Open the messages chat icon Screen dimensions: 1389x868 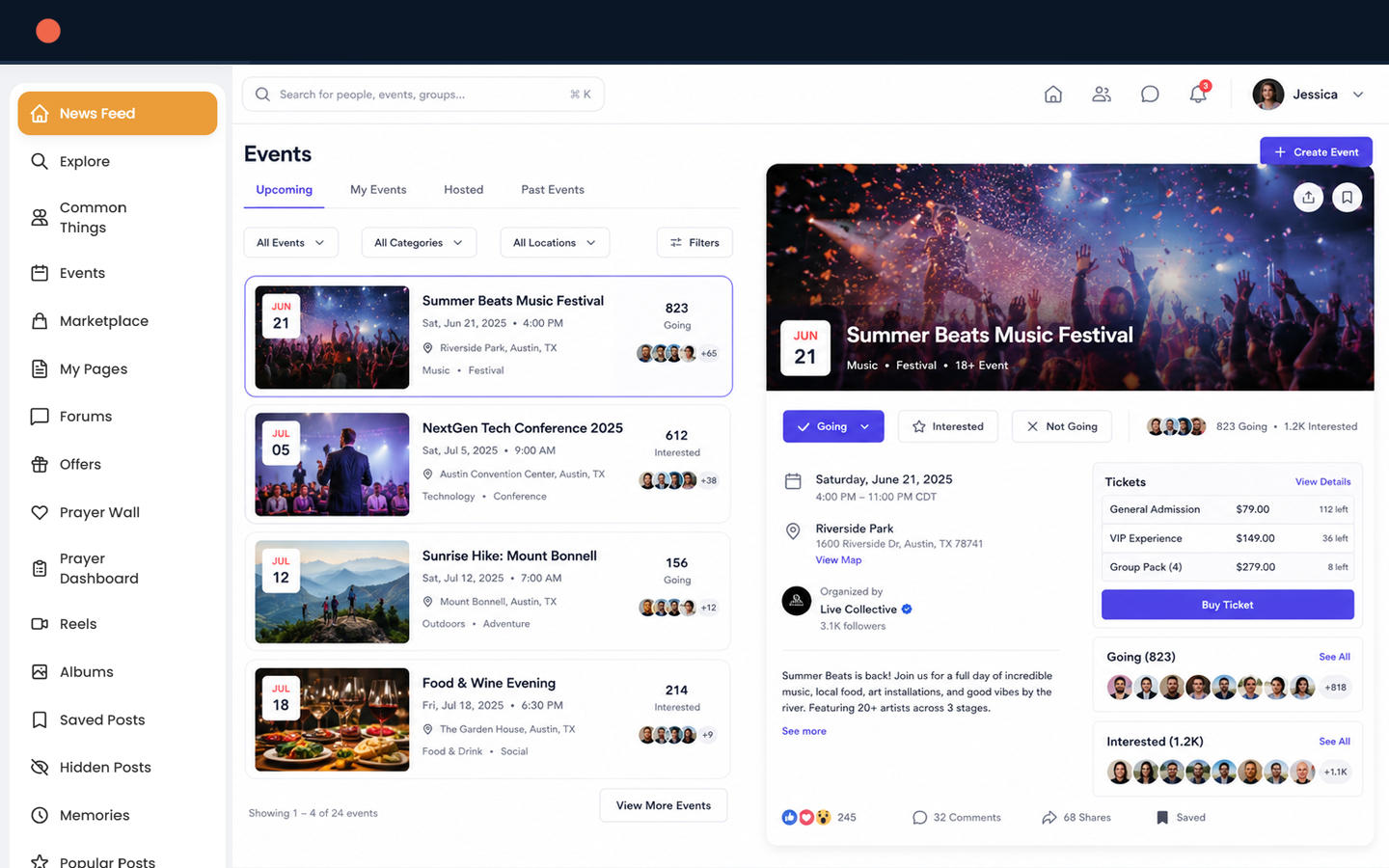coord(1150,95)
